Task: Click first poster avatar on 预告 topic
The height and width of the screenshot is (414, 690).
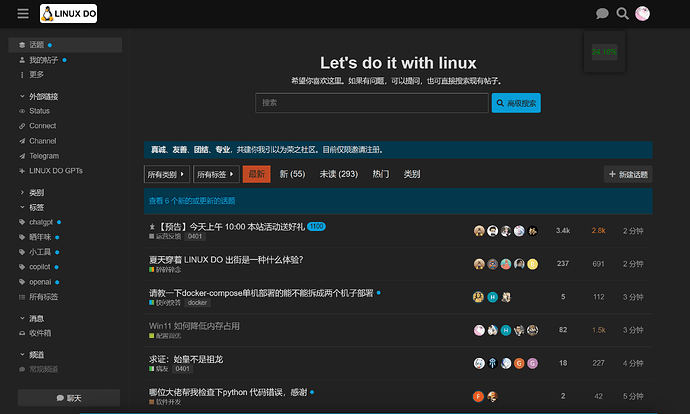Action: point(479,231)
